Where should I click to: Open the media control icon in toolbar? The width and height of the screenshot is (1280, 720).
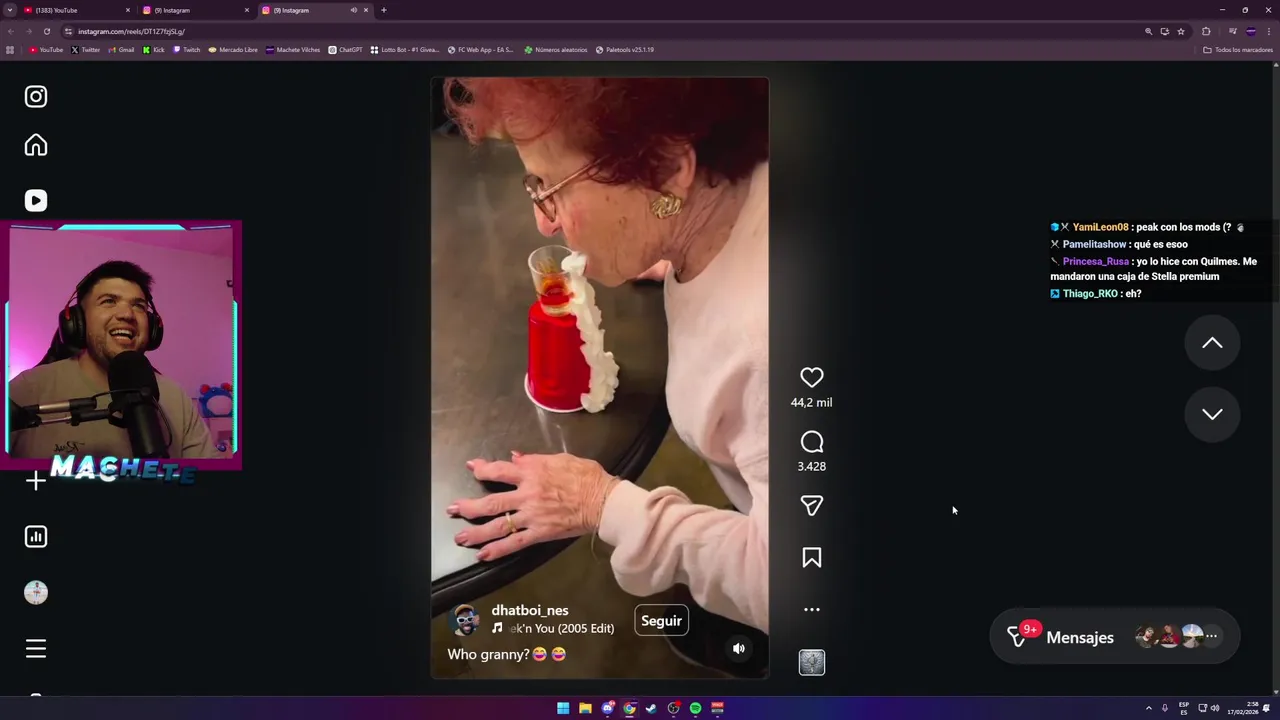click(x=1232, y=31)
